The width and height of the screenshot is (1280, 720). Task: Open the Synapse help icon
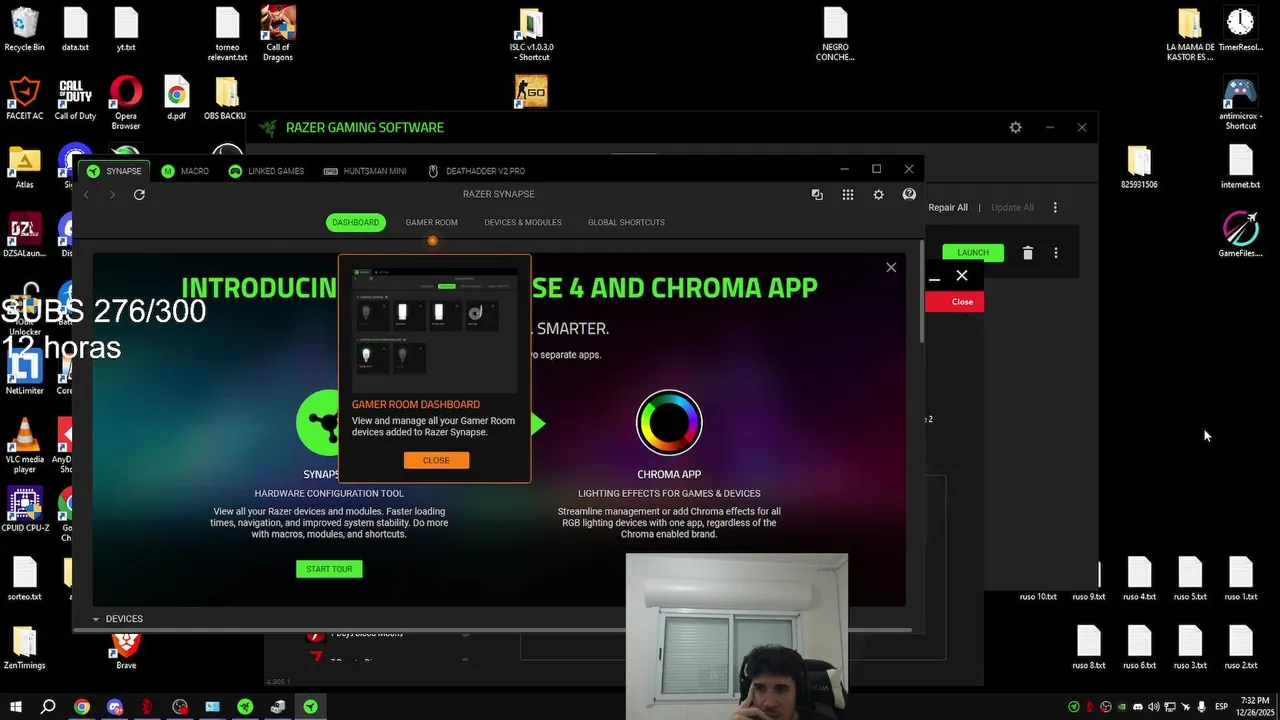click(909, 195)
